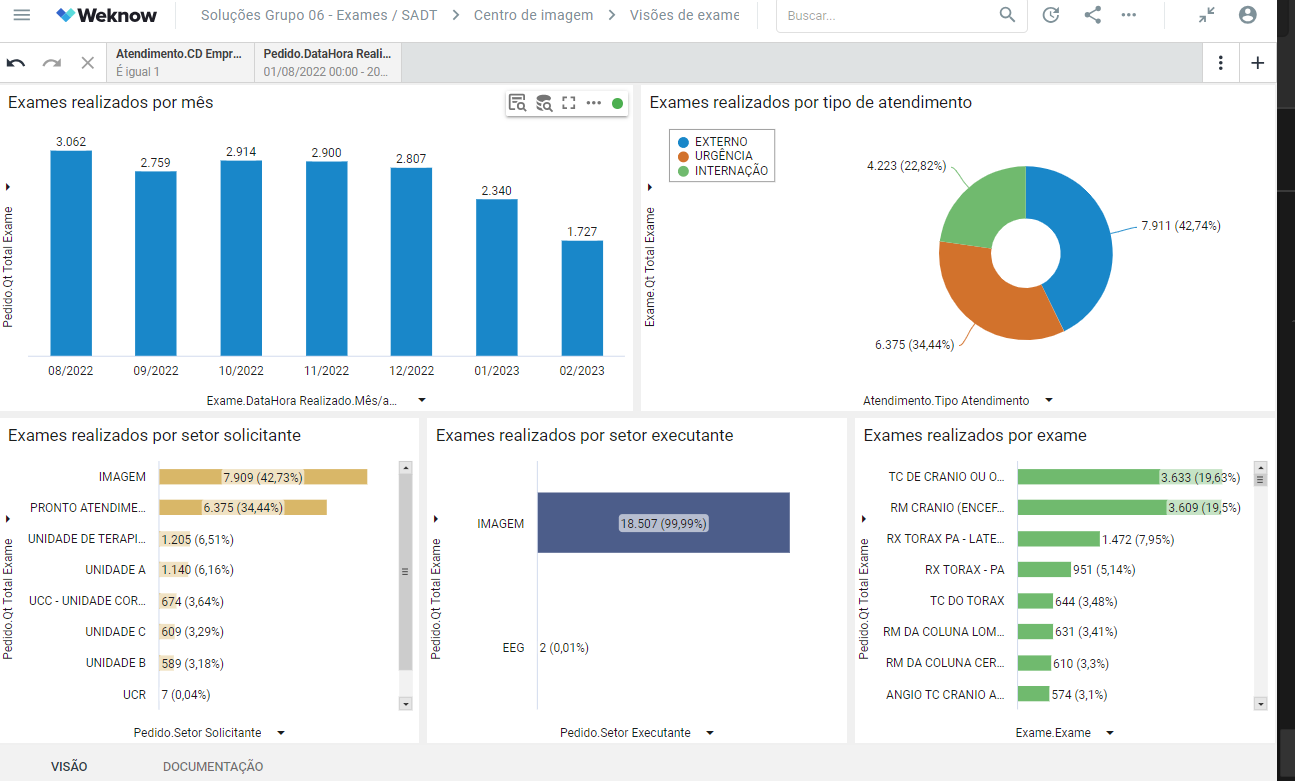
Task: Click exames por exame scrollbar up arrow
Action: (x=1260, y=467)
